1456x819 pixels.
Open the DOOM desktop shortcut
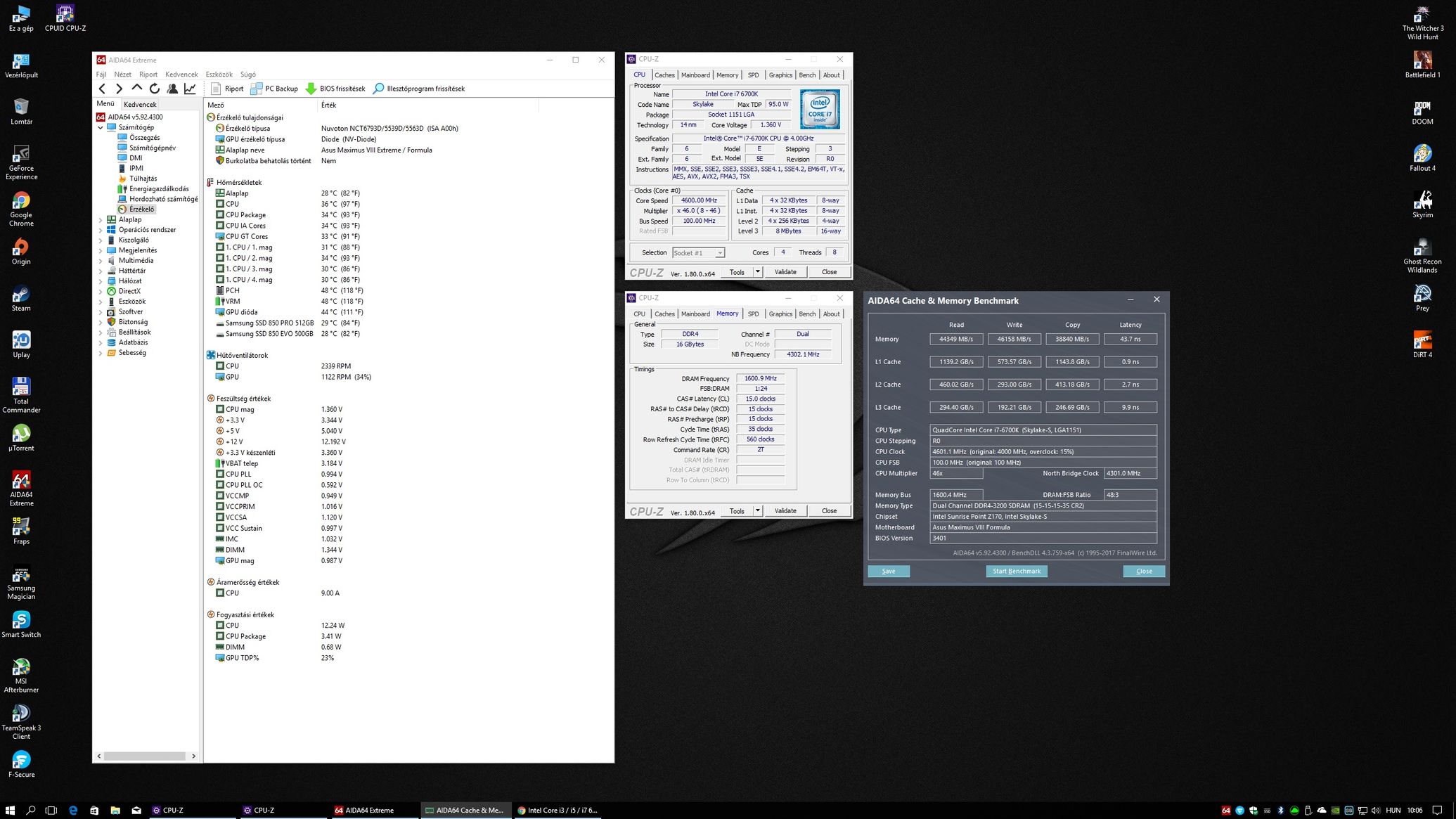coord(1422,112)
